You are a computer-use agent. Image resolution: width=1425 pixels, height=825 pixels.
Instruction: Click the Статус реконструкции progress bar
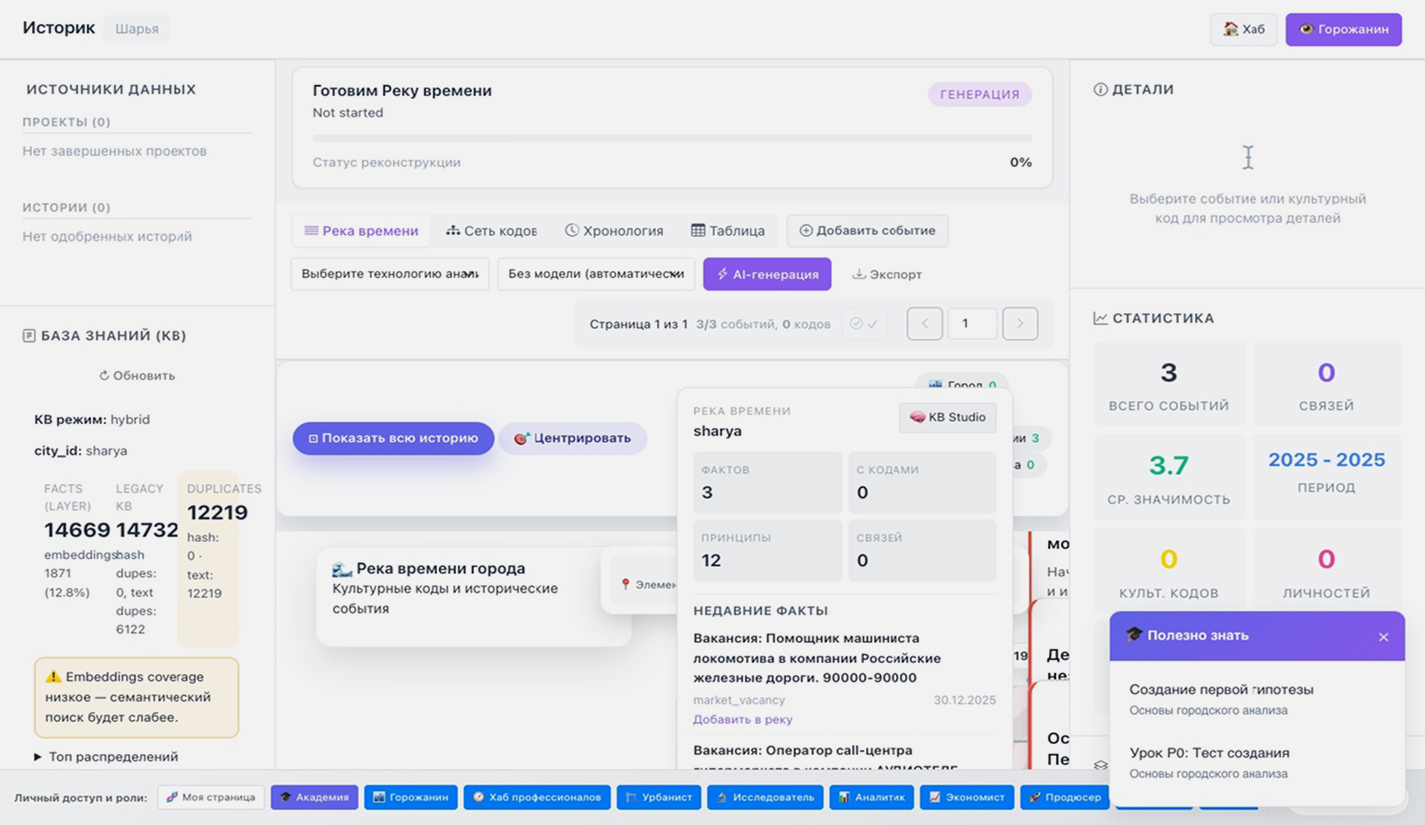pyautogui.click(x=671, y=138)
